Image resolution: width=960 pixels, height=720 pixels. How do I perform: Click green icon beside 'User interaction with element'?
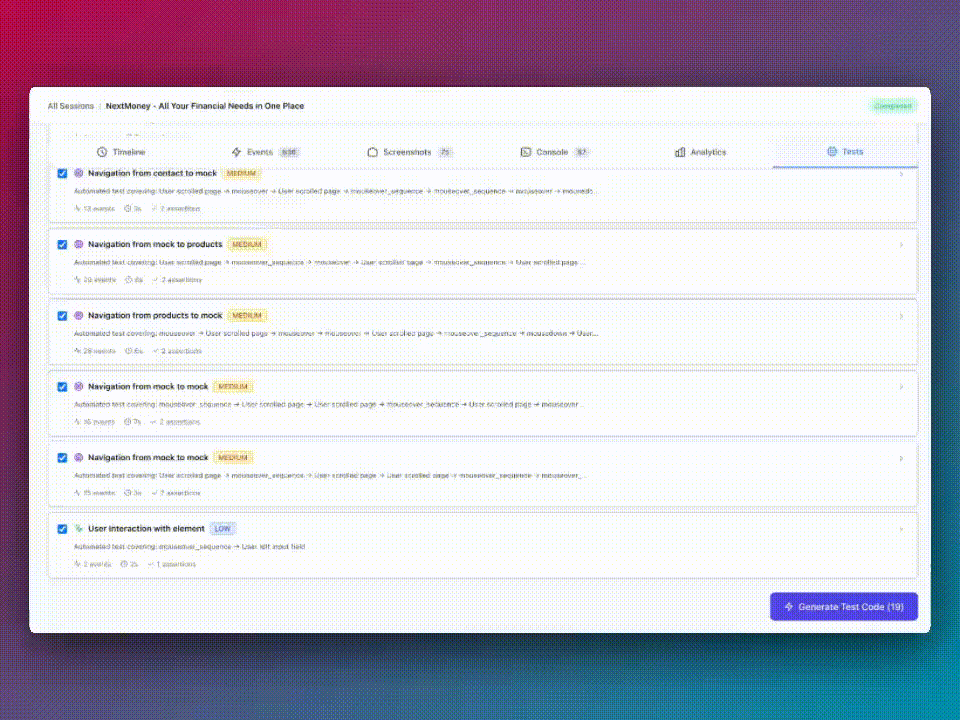tap(79, 528)
